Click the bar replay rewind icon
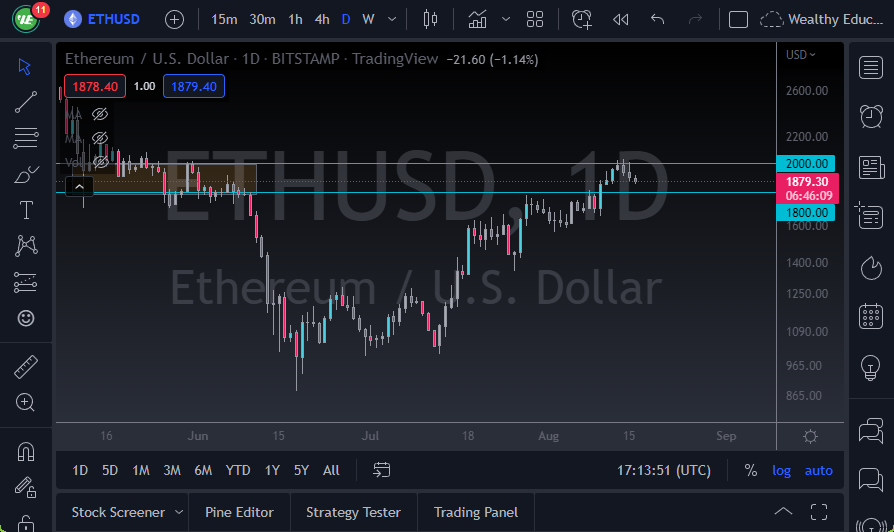The image size is (894, 532). click(x=620, y=19)
